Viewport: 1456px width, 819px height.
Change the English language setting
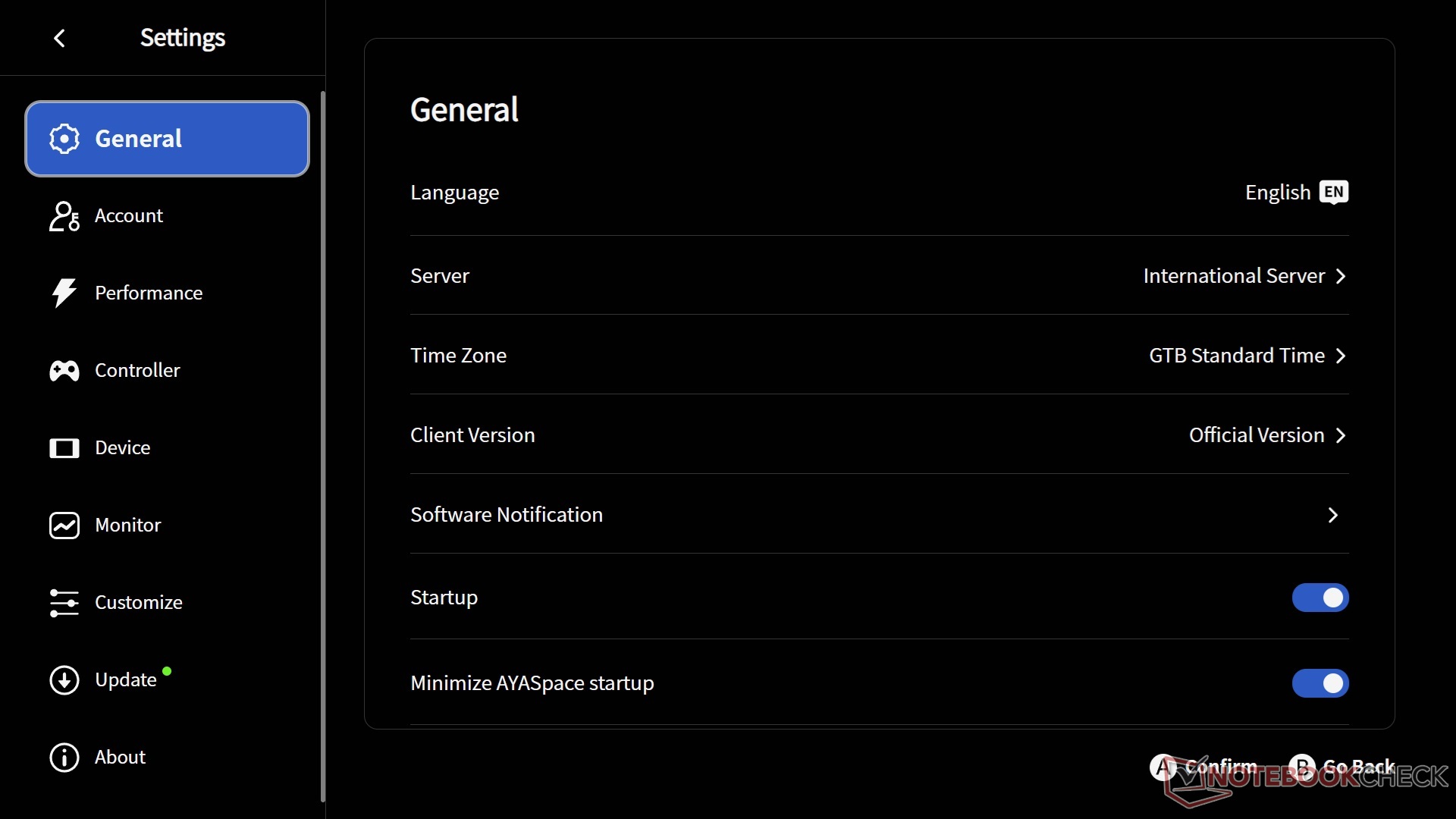1295,193
